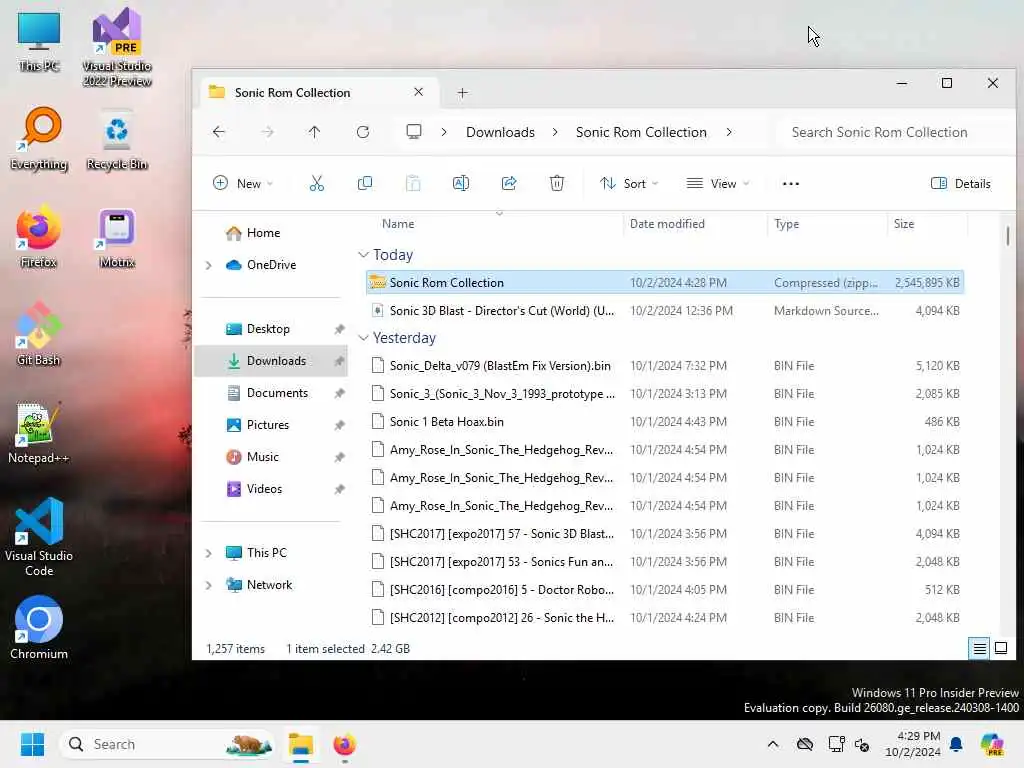
Task: Click Downloads breadcrumb in address bar
Action: tap(500, 132)
